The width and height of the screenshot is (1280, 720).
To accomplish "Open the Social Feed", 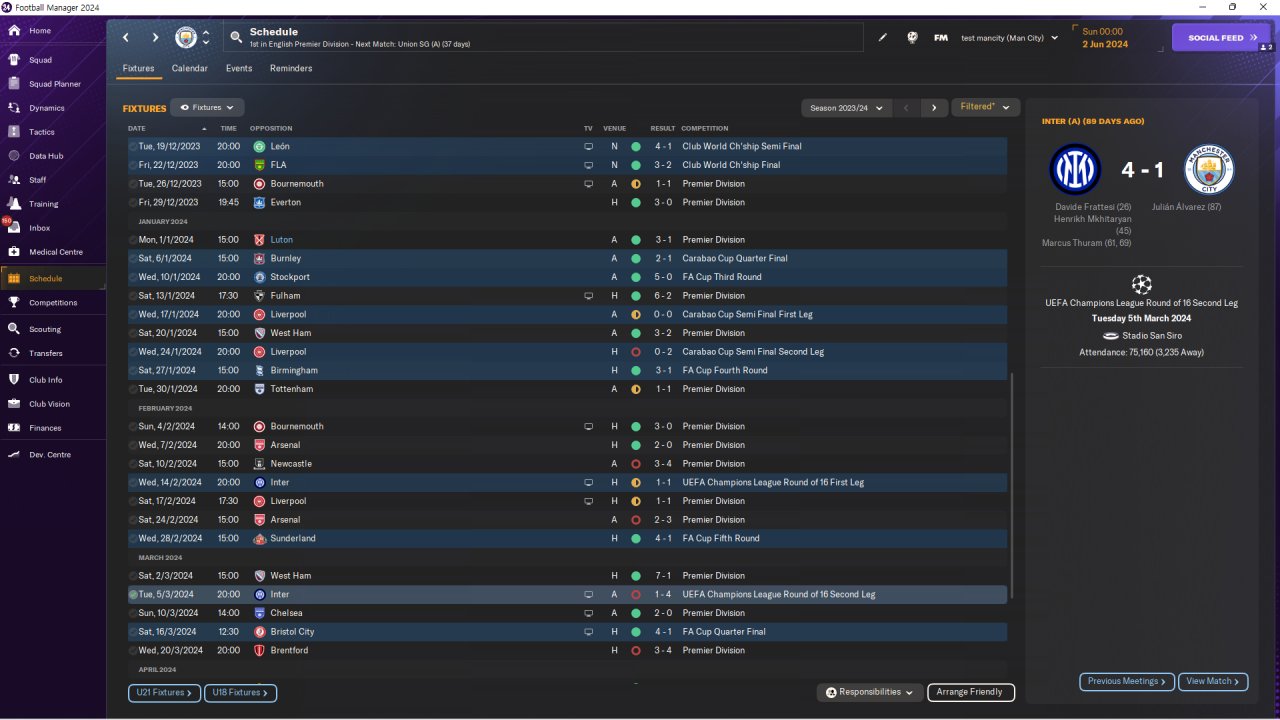I will (1221, 38).
